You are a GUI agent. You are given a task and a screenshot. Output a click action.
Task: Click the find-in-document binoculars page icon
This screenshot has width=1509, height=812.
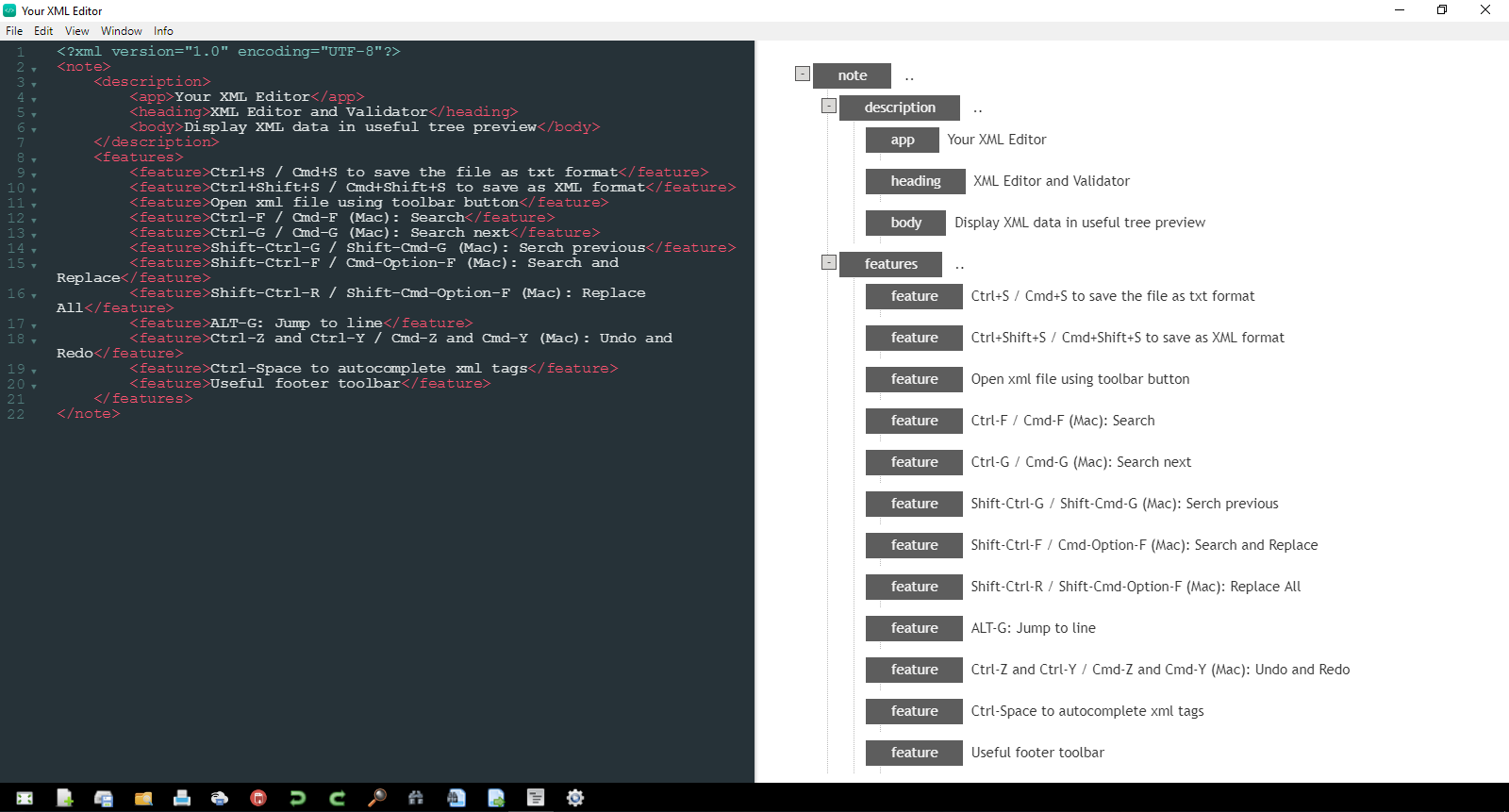(x=456, y=798)
